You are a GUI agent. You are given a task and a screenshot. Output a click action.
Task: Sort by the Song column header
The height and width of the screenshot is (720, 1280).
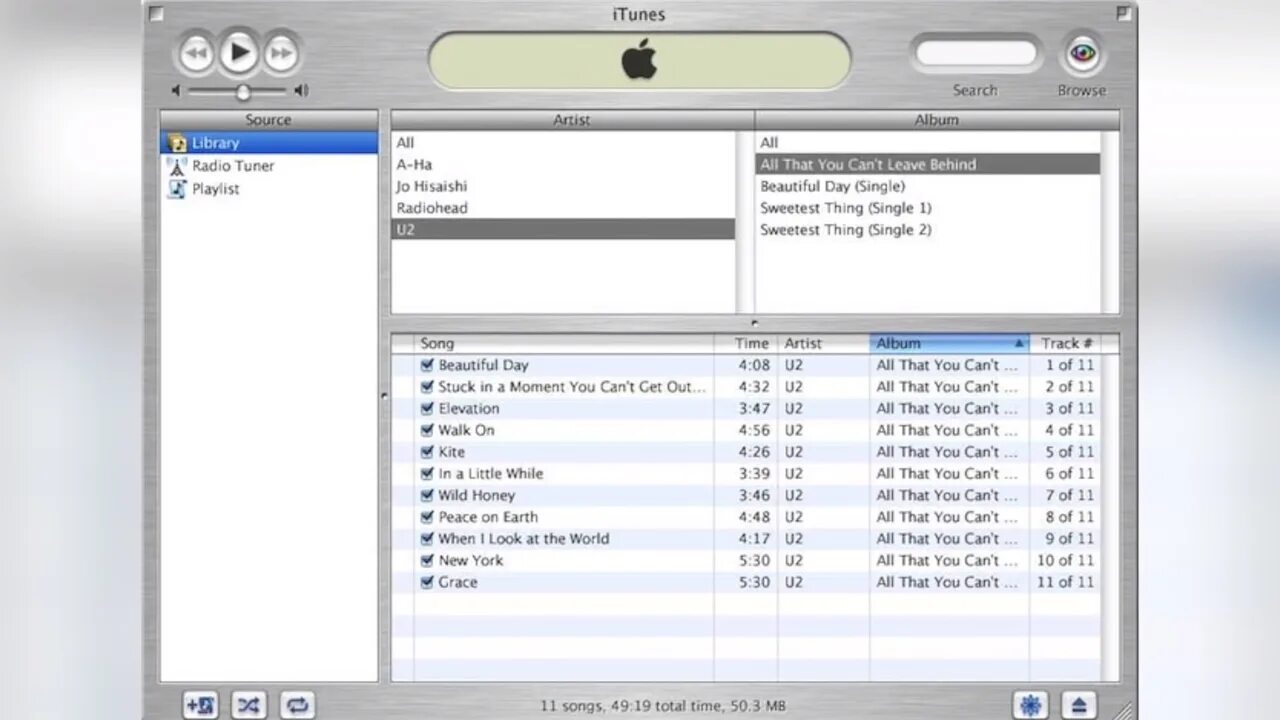click(563, 343)
